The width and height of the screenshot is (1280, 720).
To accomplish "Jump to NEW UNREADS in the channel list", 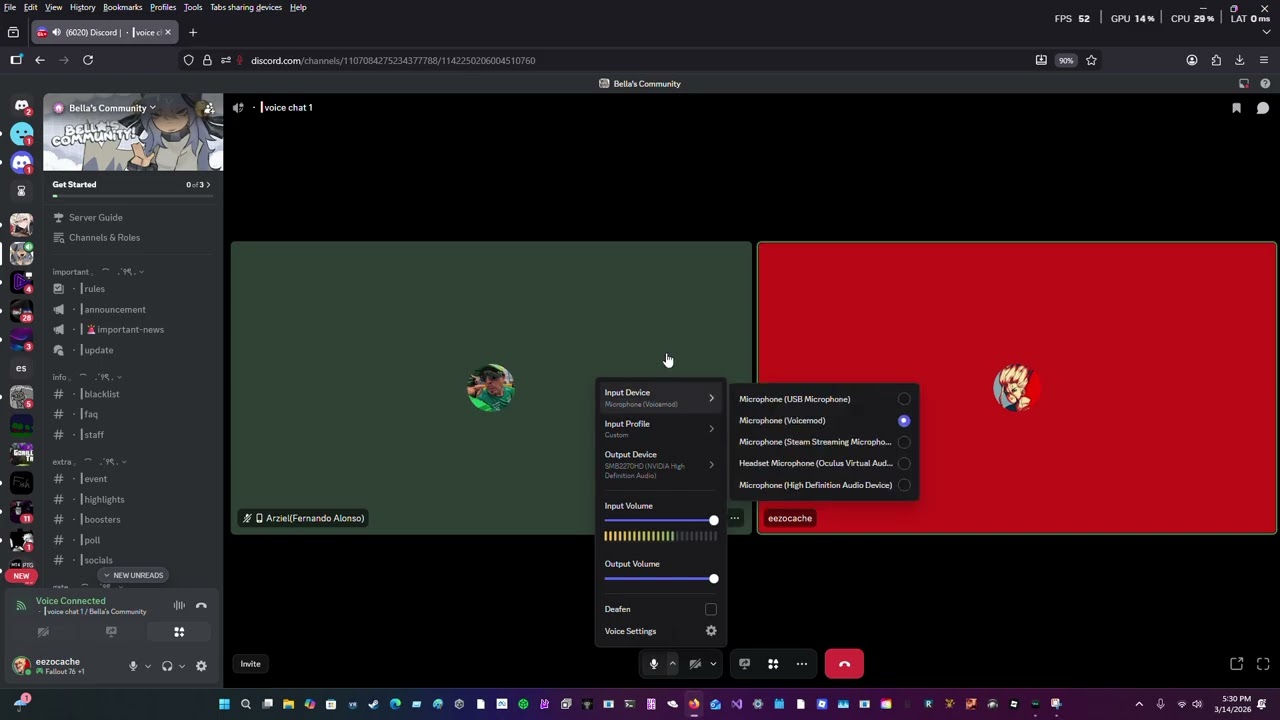I will click(133, 575).
